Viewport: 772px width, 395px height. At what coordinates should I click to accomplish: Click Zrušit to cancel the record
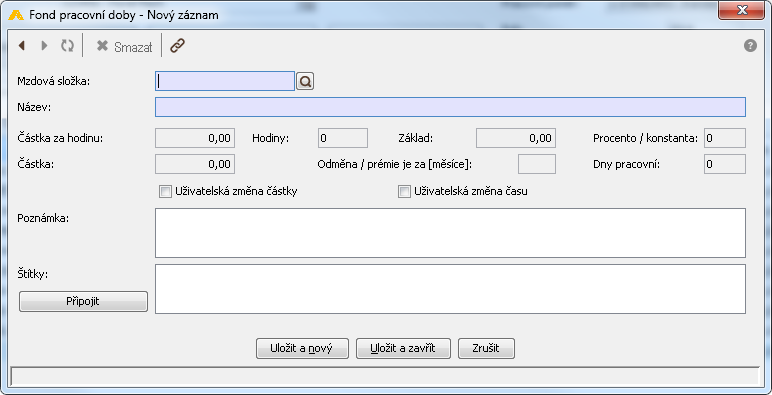click(x=486, y=348)
